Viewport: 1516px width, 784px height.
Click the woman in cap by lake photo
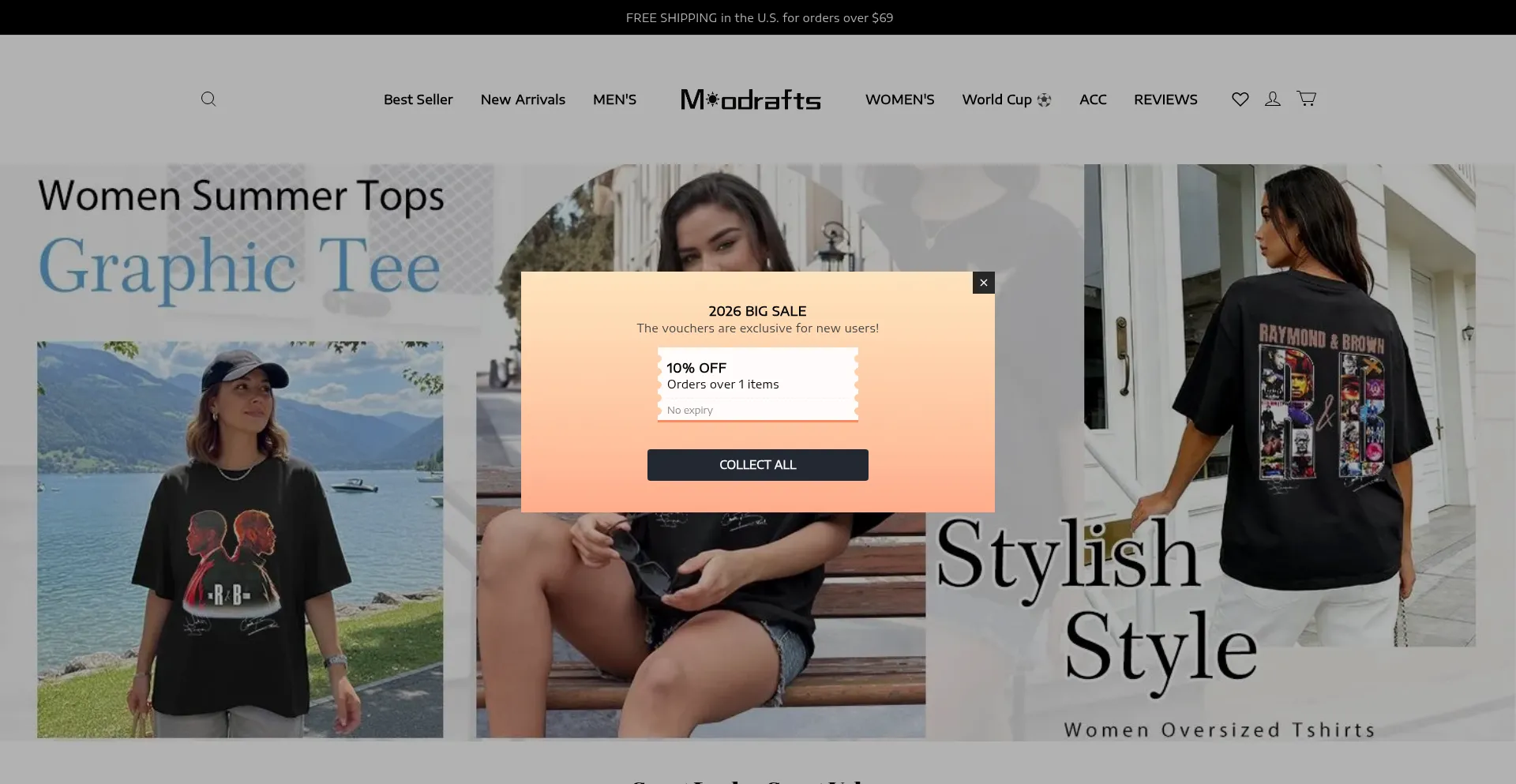click(x=240, y=539)
